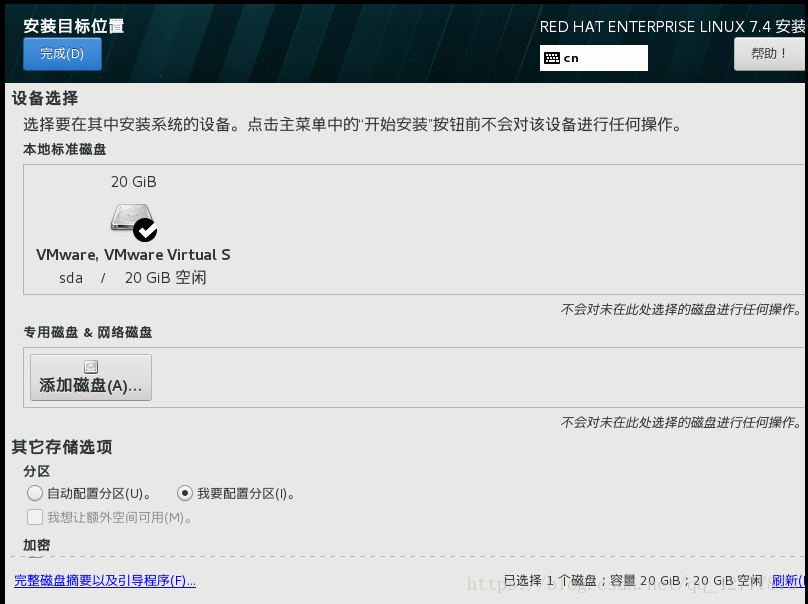This screenshot has width=808, height=604.
Task: Click the 设备选择 section heading
Action: [45, 98]
